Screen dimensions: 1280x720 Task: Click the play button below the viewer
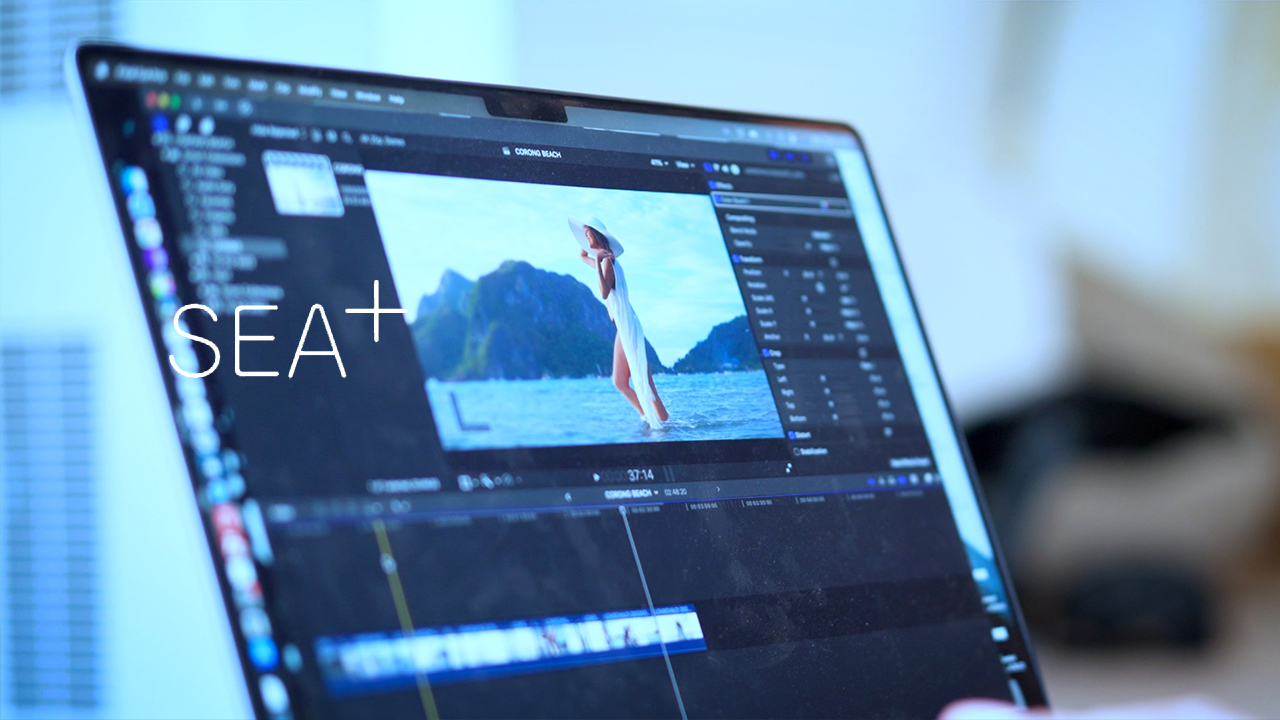pos(597,476)
